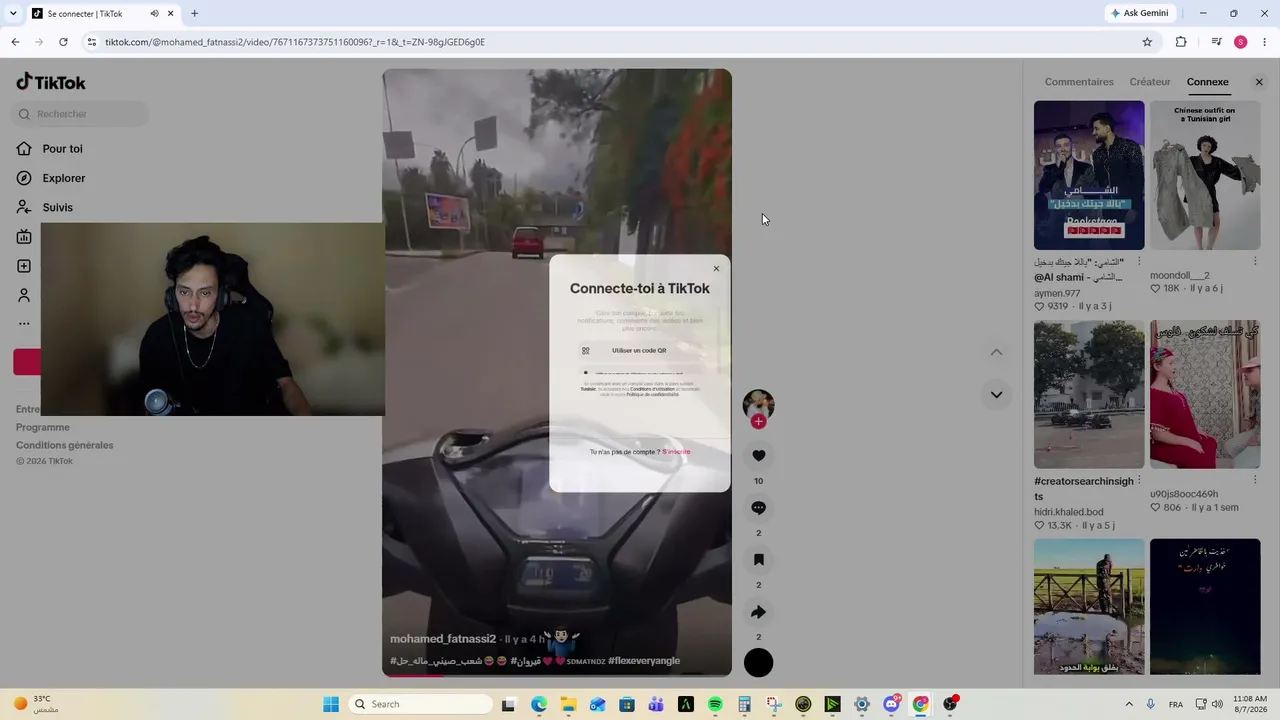Open Microsoft Edge from taskbar
Viewport: 1280px width, 720px height.
[x=539, y=704]
